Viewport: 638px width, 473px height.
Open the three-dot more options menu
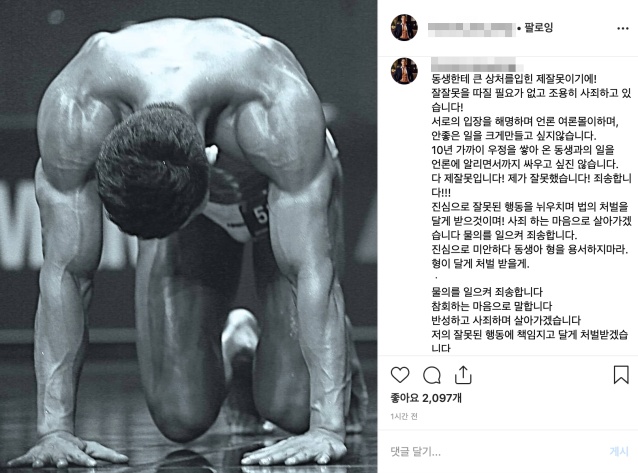[x=623, y=28]
